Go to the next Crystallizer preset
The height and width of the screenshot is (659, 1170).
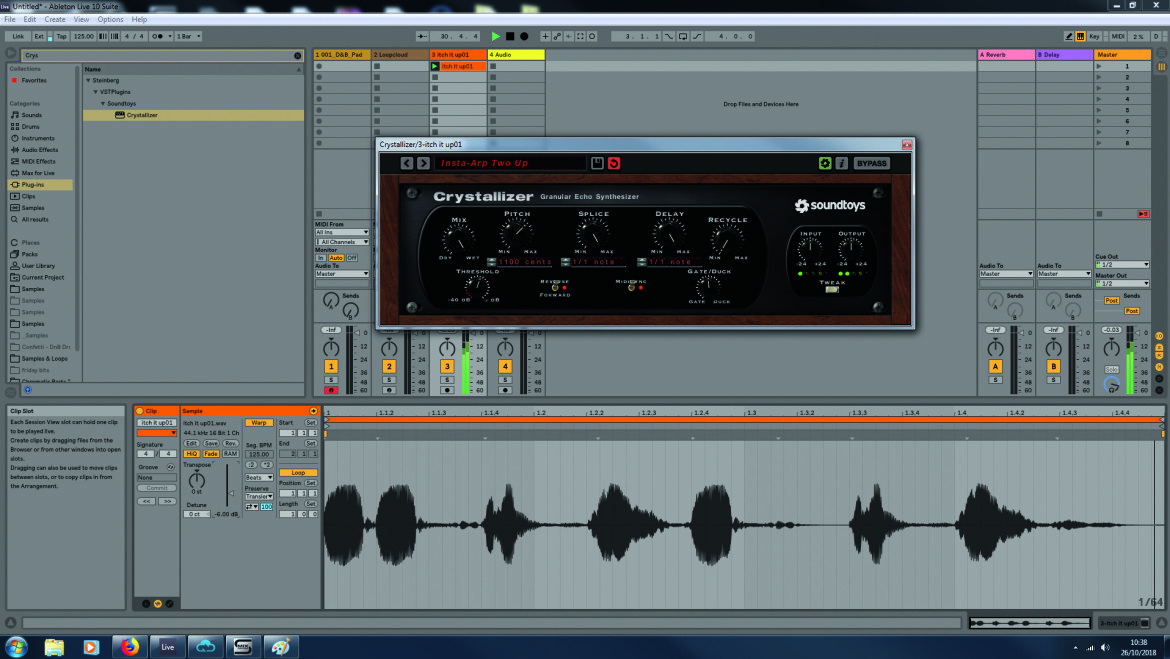(423, 163)
